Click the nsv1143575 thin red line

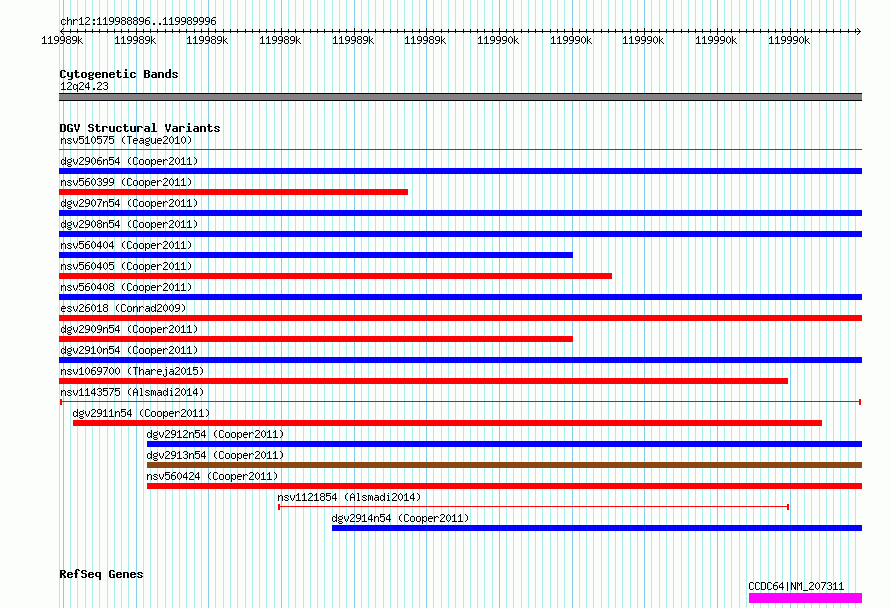[460, 402]
